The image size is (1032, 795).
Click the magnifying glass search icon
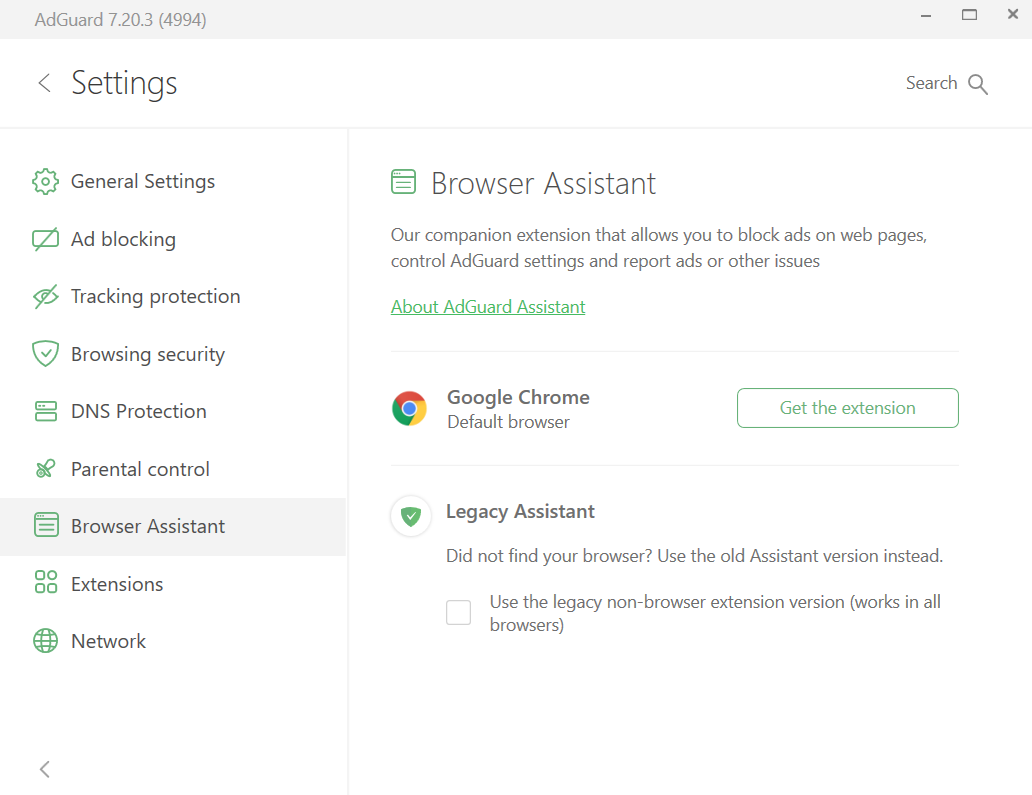[x=978, y=84]
